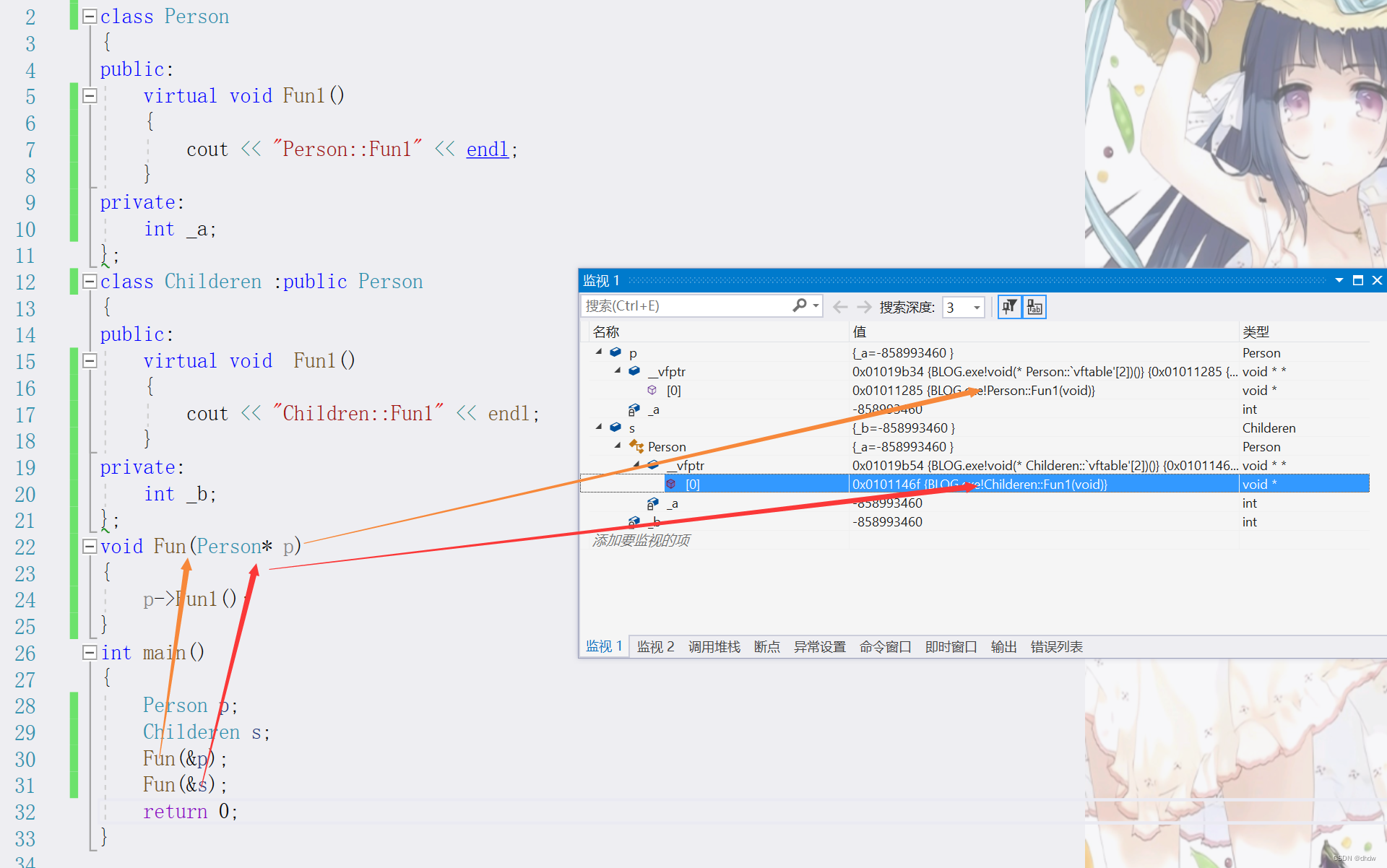Toggle visibility of p variable node
This screenshot has height=868, width=1387.
coord(598,352)
